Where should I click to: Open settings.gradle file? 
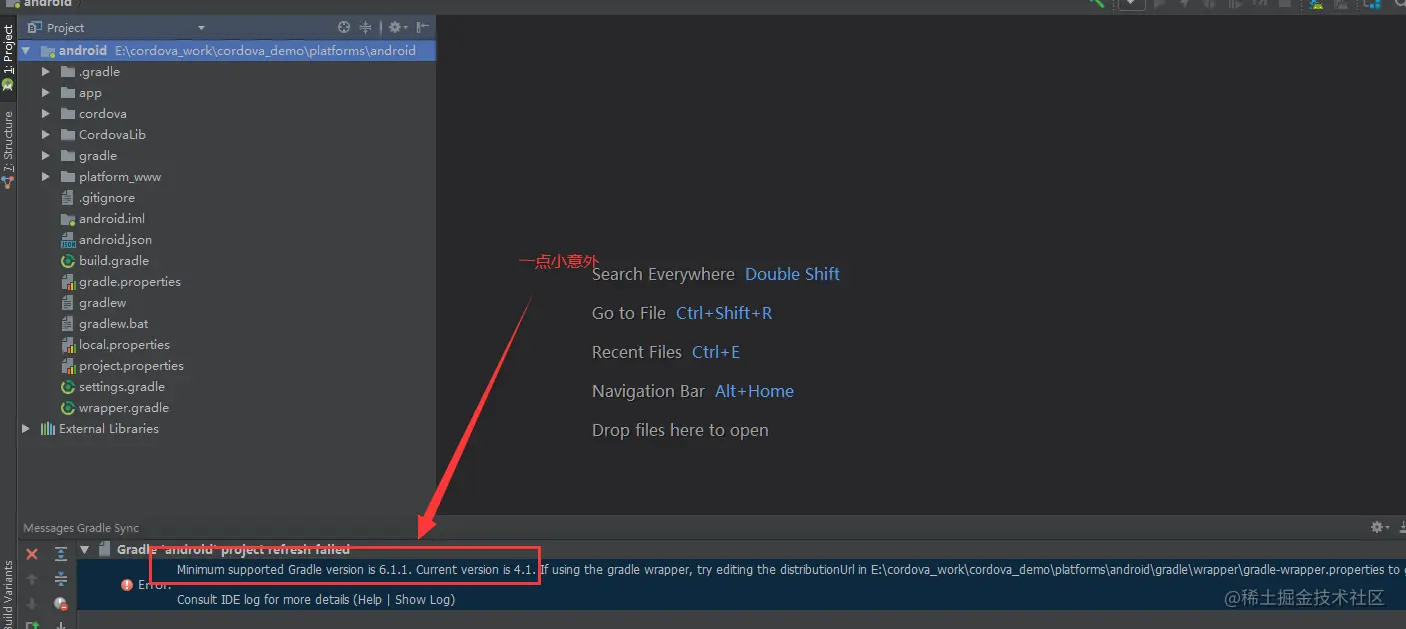pos(122,387)
